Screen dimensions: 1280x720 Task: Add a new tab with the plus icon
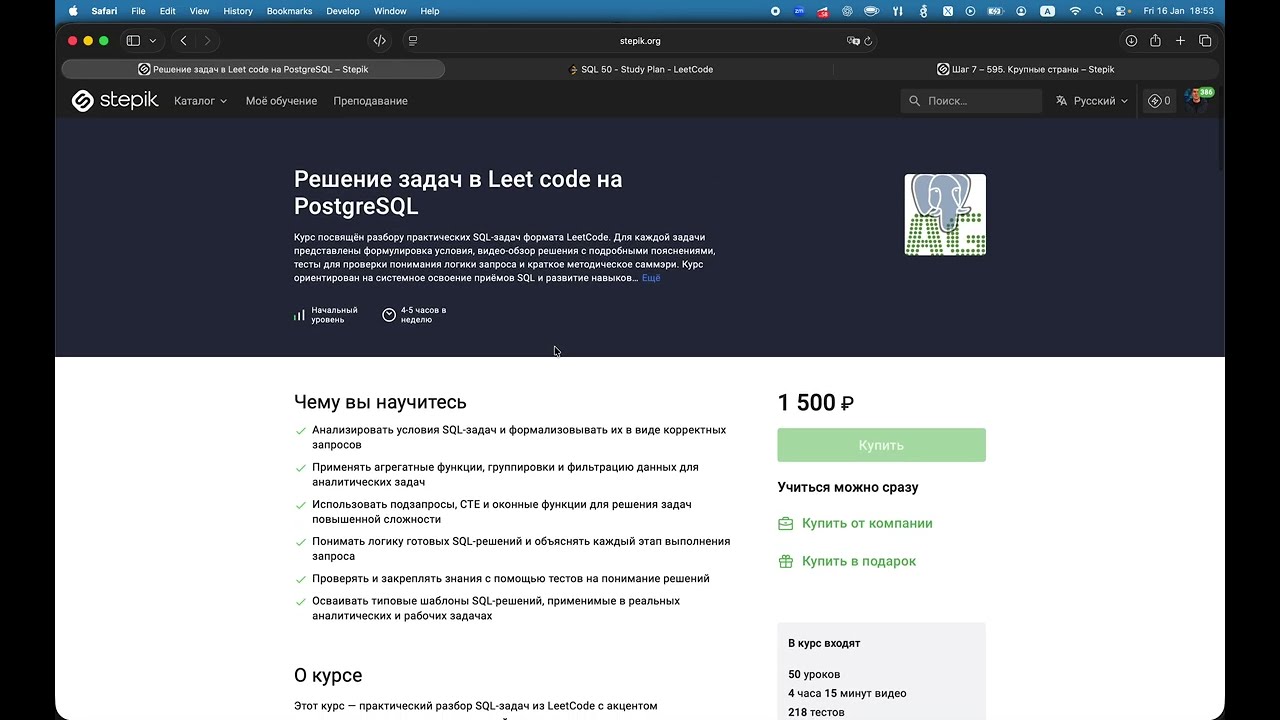(x=1180, y=41)
